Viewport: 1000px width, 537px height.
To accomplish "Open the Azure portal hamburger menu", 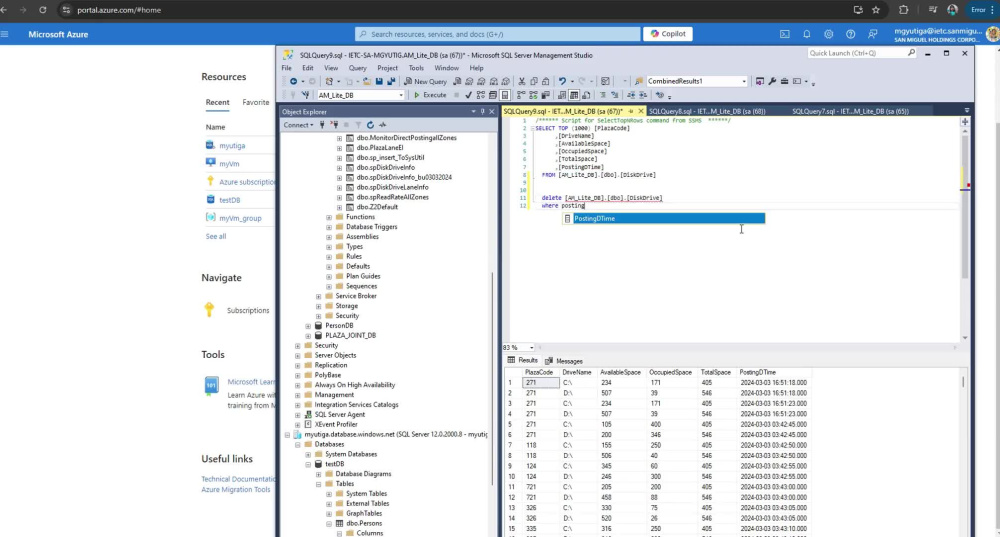I will (x=5, y=34).
